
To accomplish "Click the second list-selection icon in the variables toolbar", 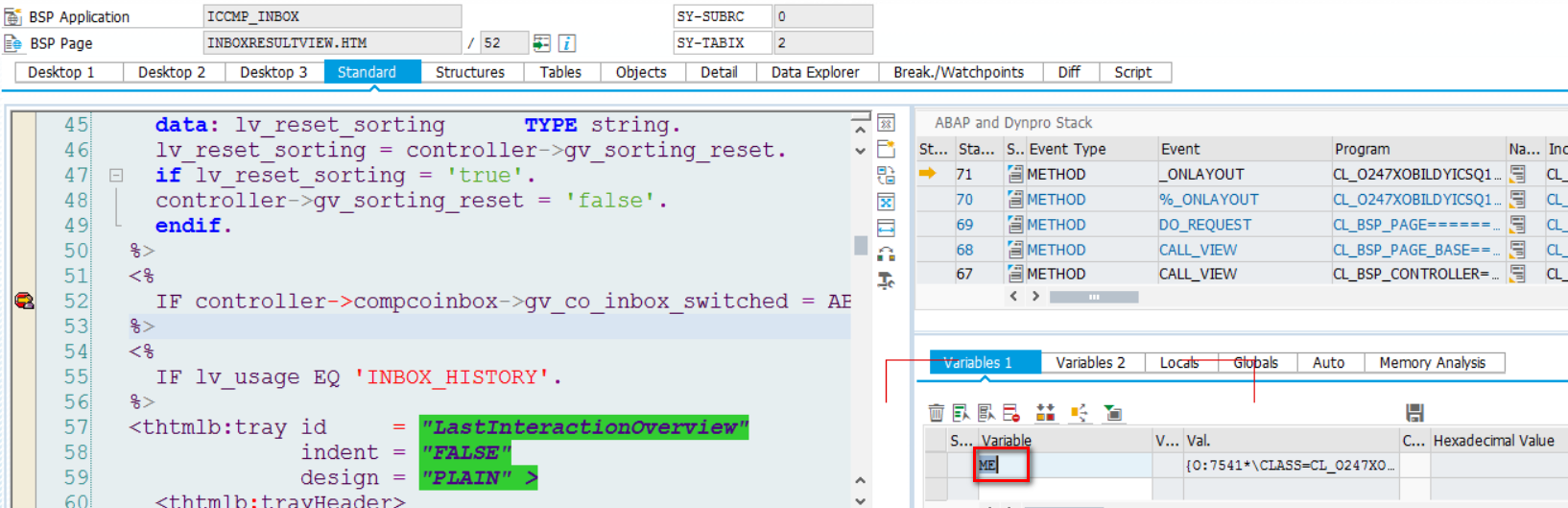I will 986,413.
